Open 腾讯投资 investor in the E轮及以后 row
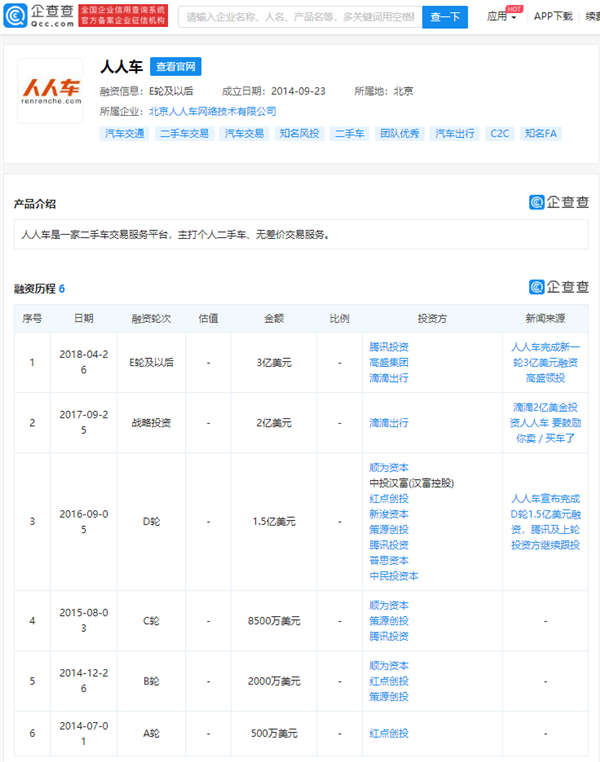Viewport: 600px width, 762px height. pyautogui.click(x=389, y=347)
